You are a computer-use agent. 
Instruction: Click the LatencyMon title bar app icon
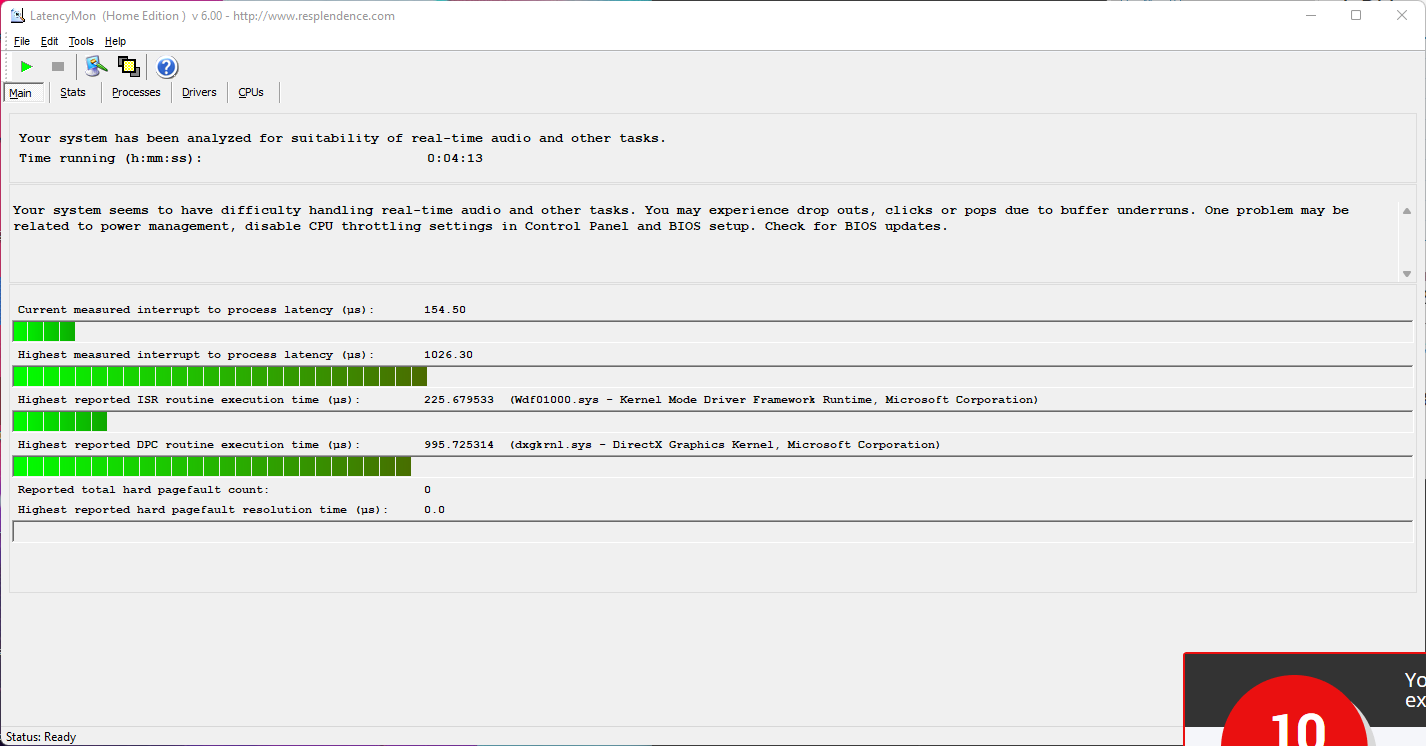[16, 16]
